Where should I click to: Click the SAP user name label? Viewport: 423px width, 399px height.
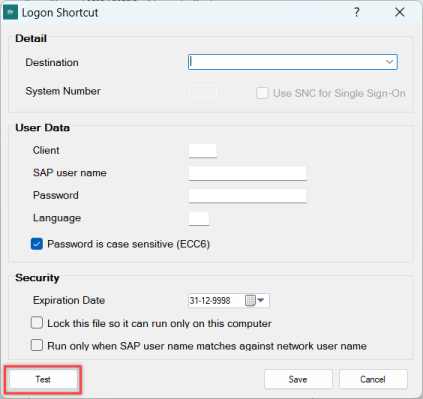pyautogui.click(x=70, y=173)
